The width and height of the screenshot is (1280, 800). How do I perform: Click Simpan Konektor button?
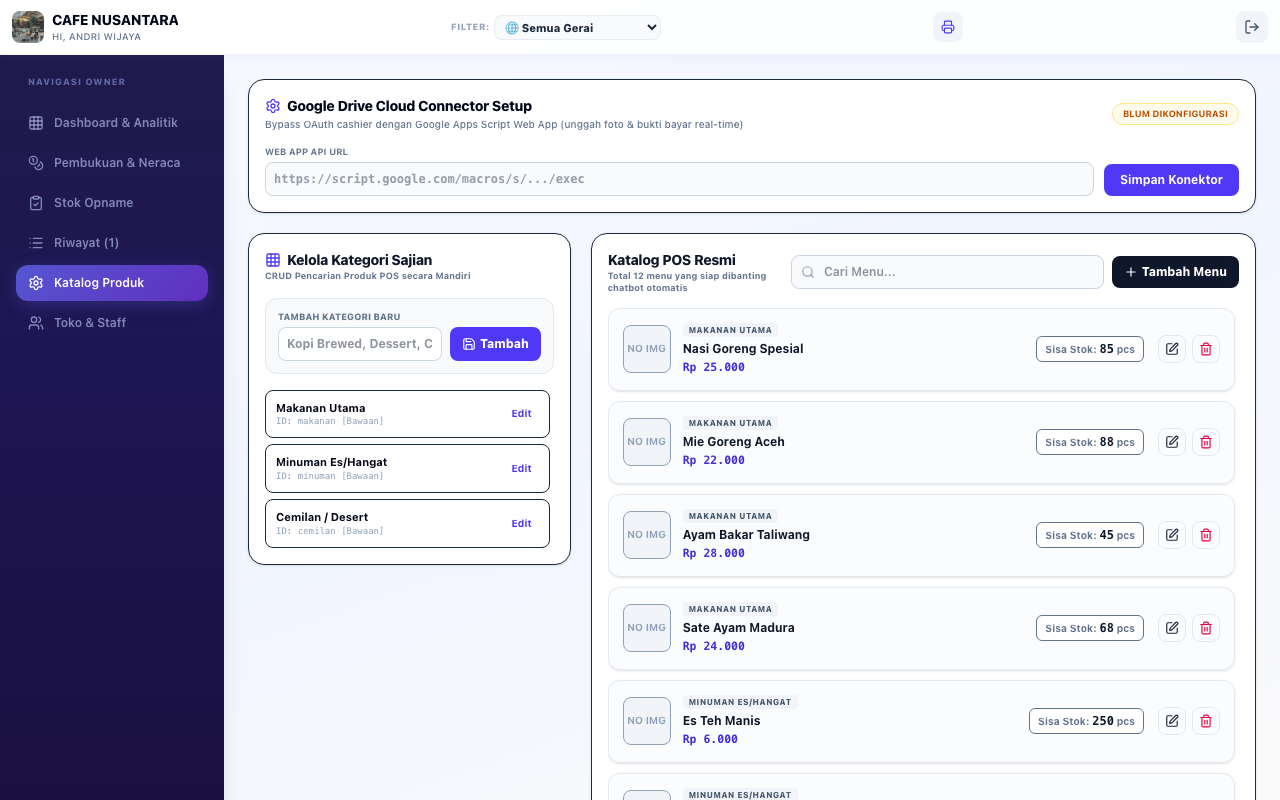(x=1171, y=180)
